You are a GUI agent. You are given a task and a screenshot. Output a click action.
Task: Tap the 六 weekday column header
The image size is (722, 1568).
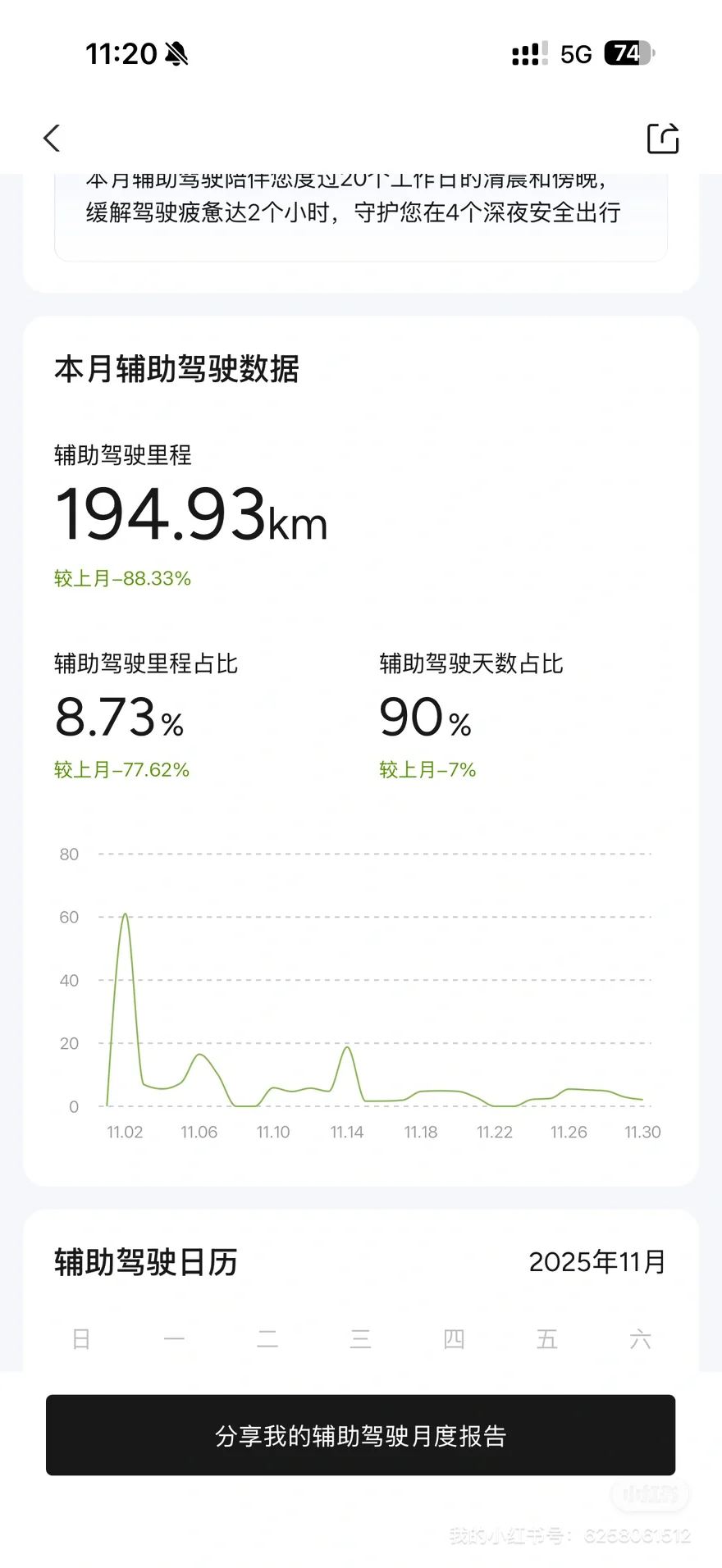(x=640, y=1339)
